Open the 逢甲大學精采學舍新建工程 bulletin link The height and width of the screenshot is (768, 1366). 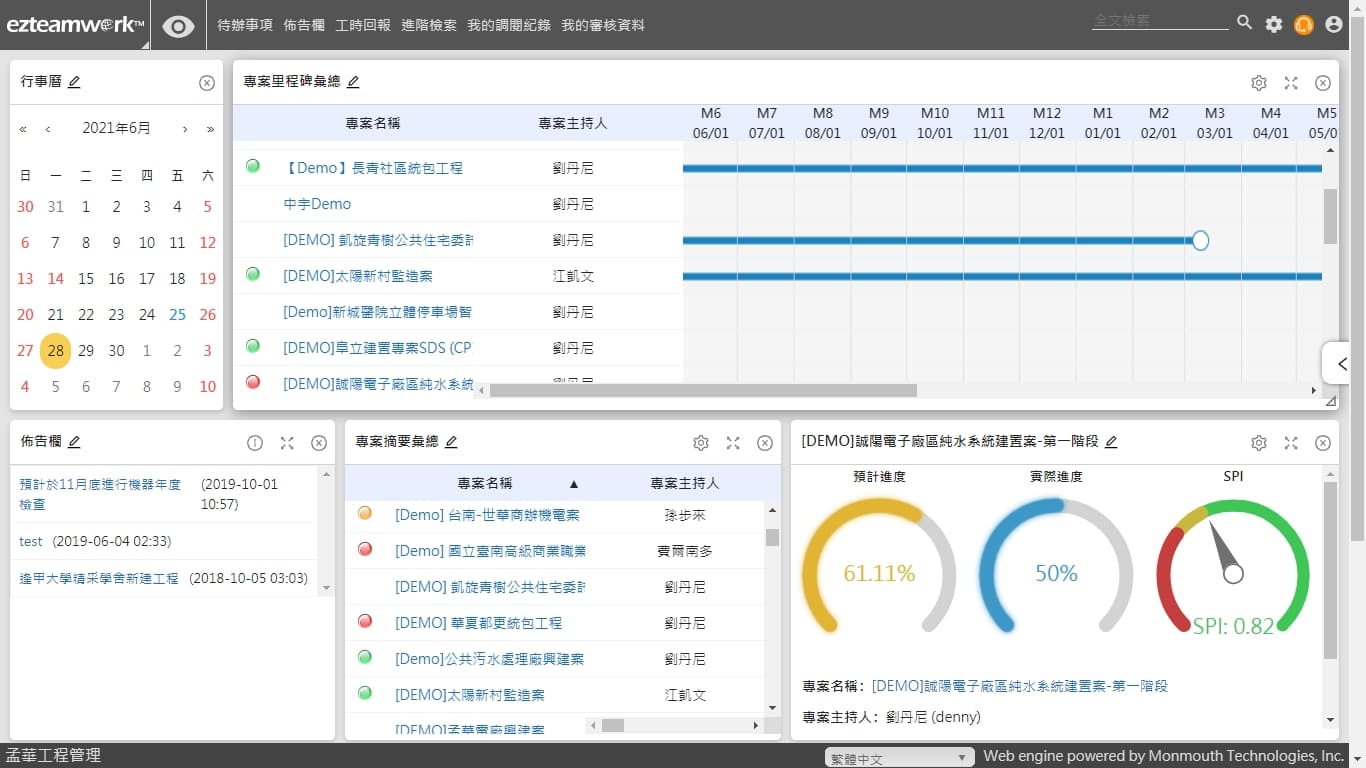tap(99, 578)
